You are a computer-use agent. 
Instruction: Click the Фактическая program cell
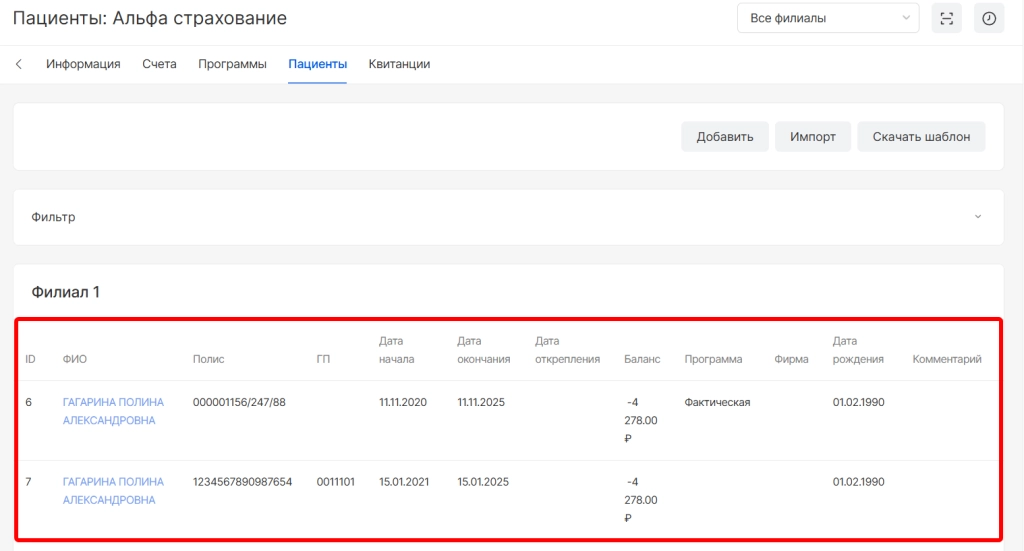[x=717, y=402]
